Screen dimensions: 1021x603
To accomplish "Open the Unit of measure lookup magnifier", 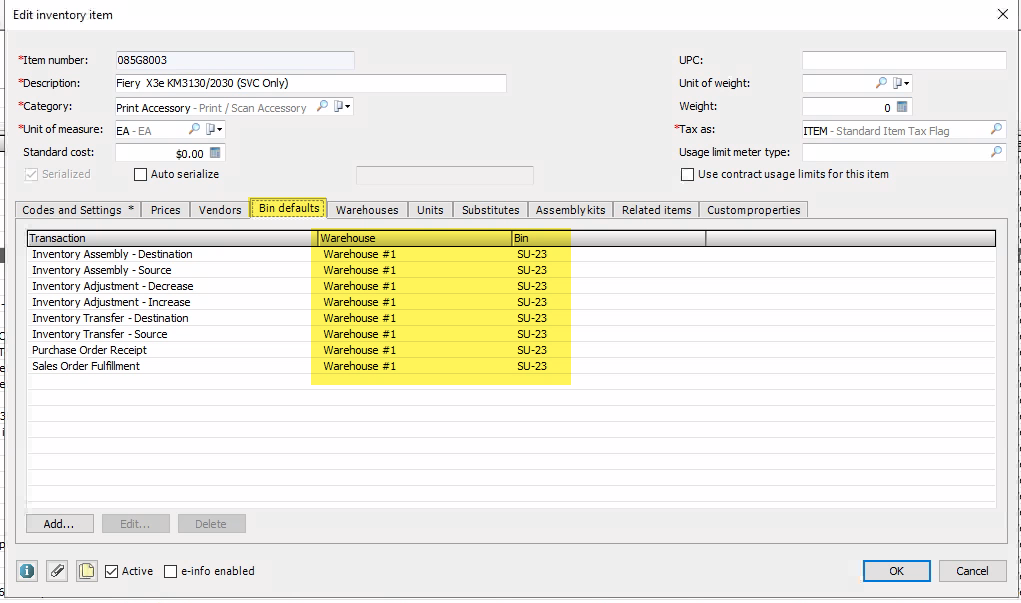I will (194, 129).
